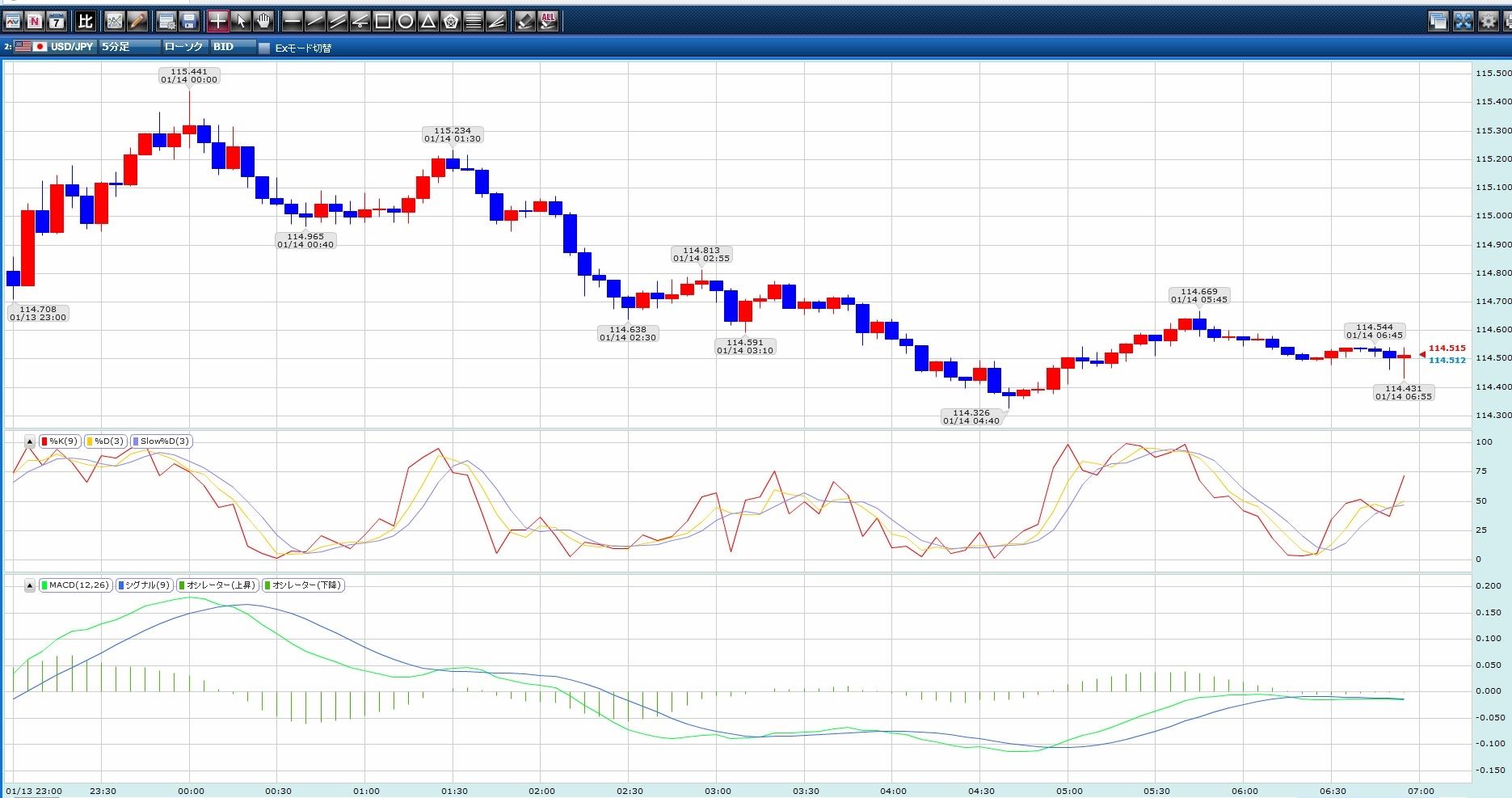Click the 115.500 price axis label
Screen dimensions: 1512x798
pyautogui.click(x=1493, y=74)
